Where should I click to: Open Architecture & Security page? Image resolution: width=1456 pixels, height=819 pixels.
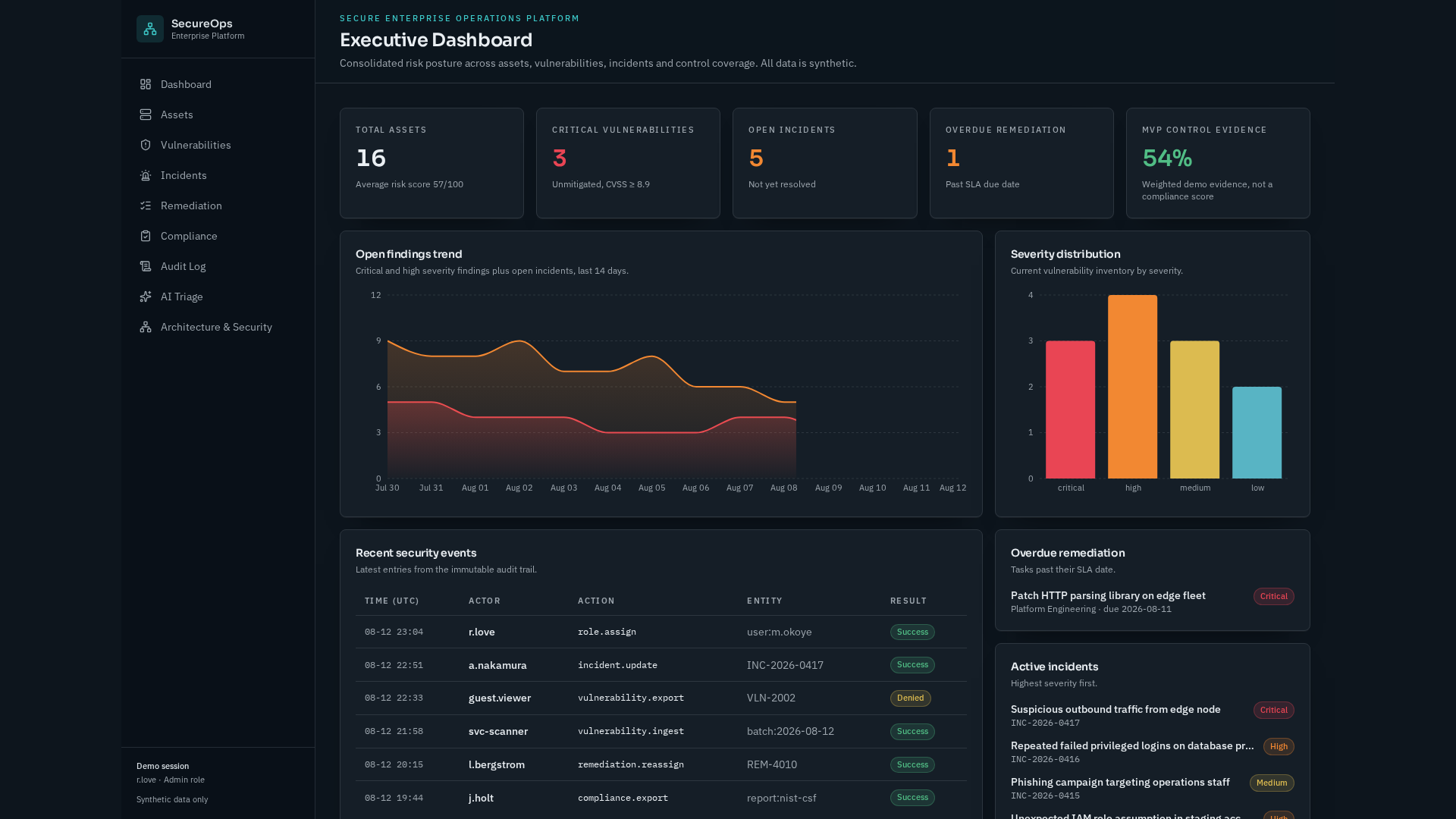(218, 327)
